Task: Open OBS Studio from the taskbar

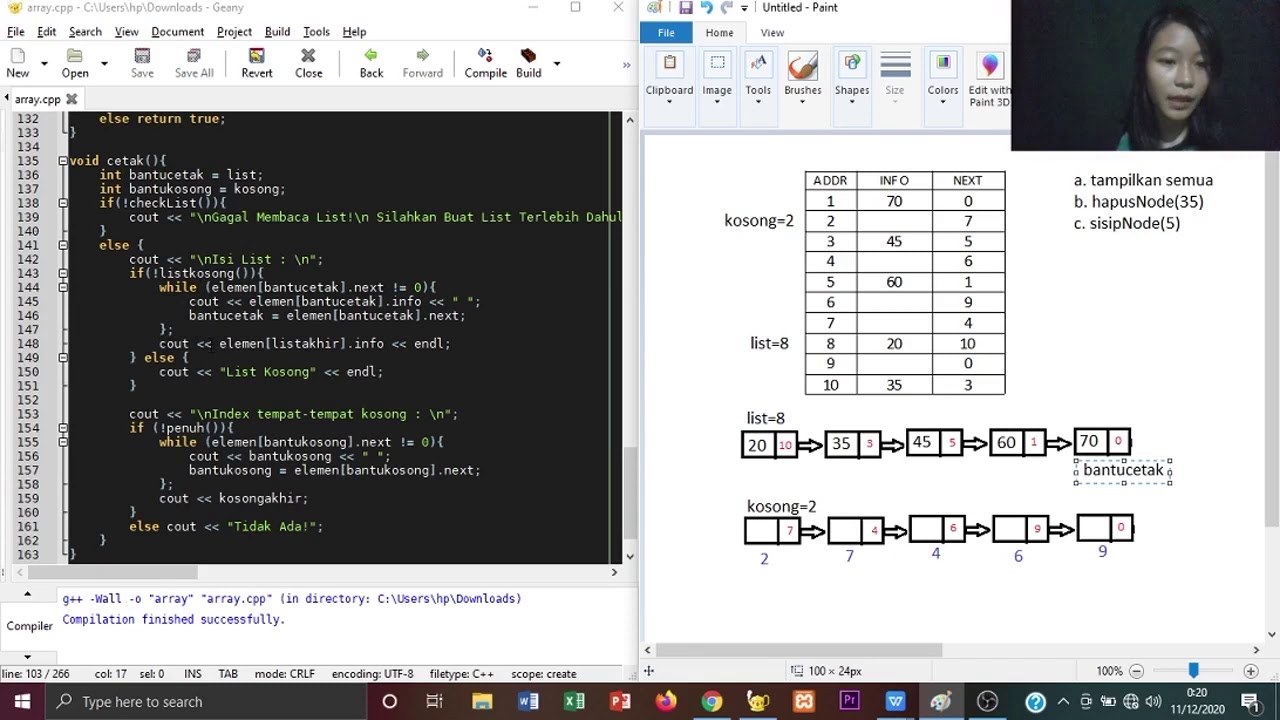Action: [987, 701]
